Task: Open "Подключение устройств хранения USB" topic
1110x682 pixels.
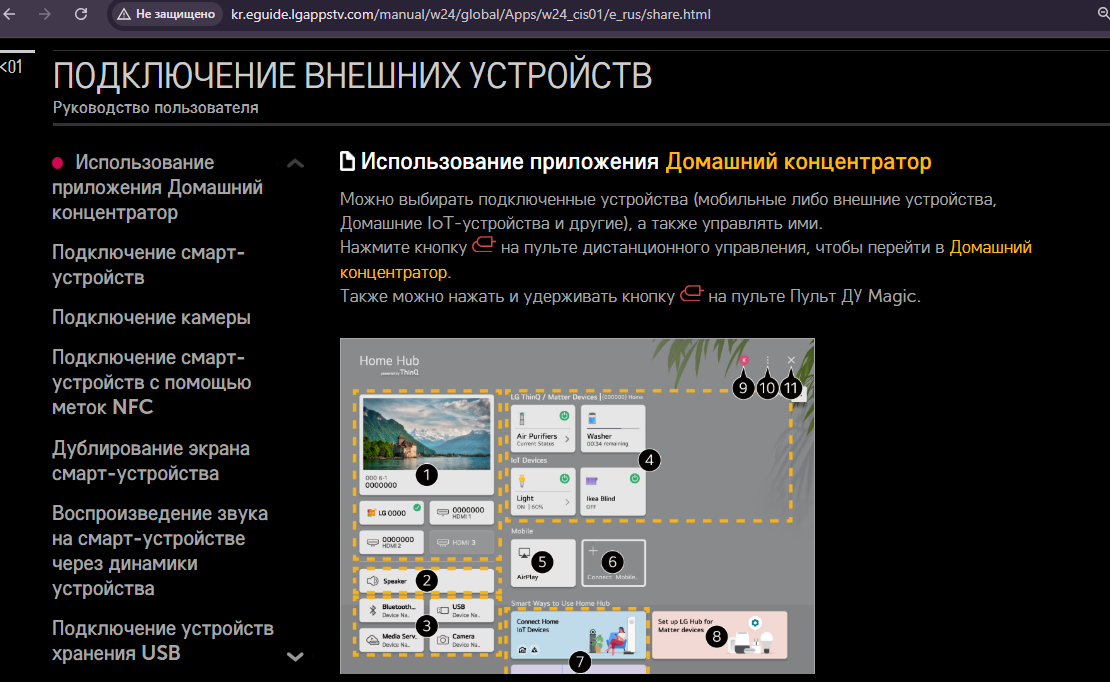Action: pyautogui.click(x=162, y=641)
